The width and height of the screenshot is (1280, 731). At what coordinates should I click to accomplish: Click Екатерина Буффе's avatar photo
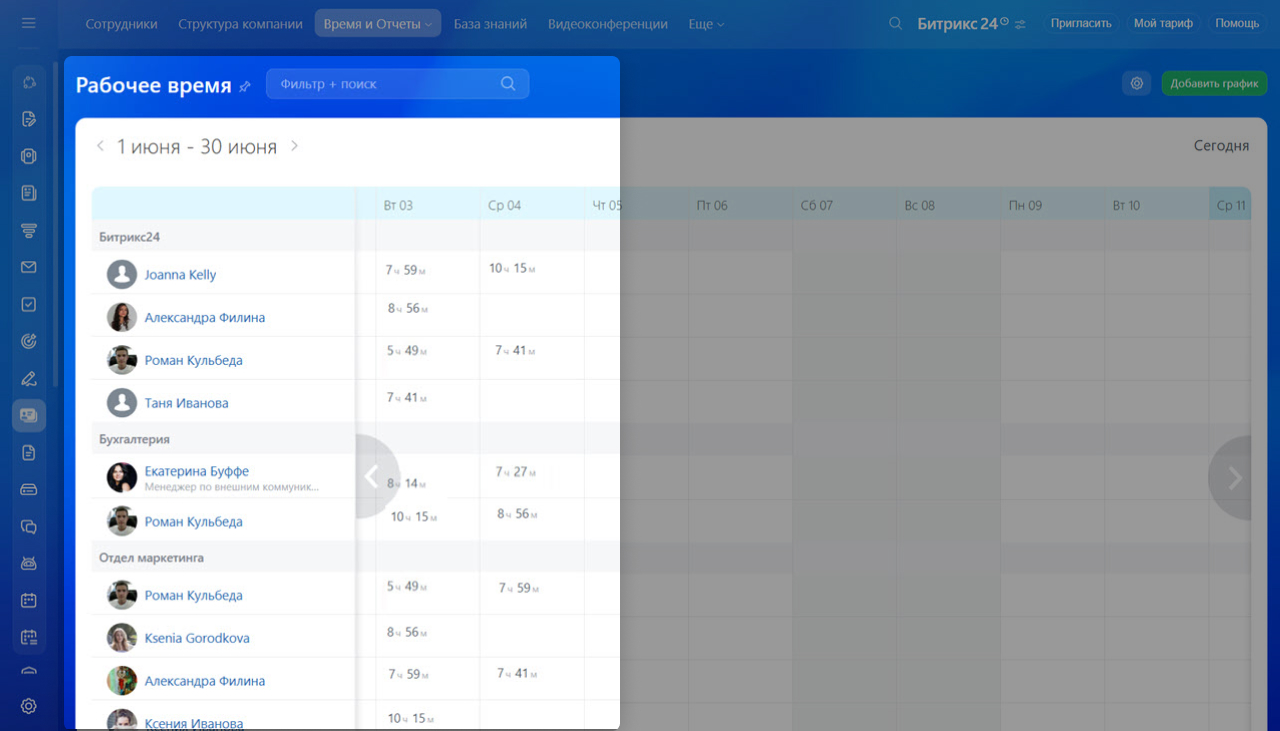click(x=122, y=477)
